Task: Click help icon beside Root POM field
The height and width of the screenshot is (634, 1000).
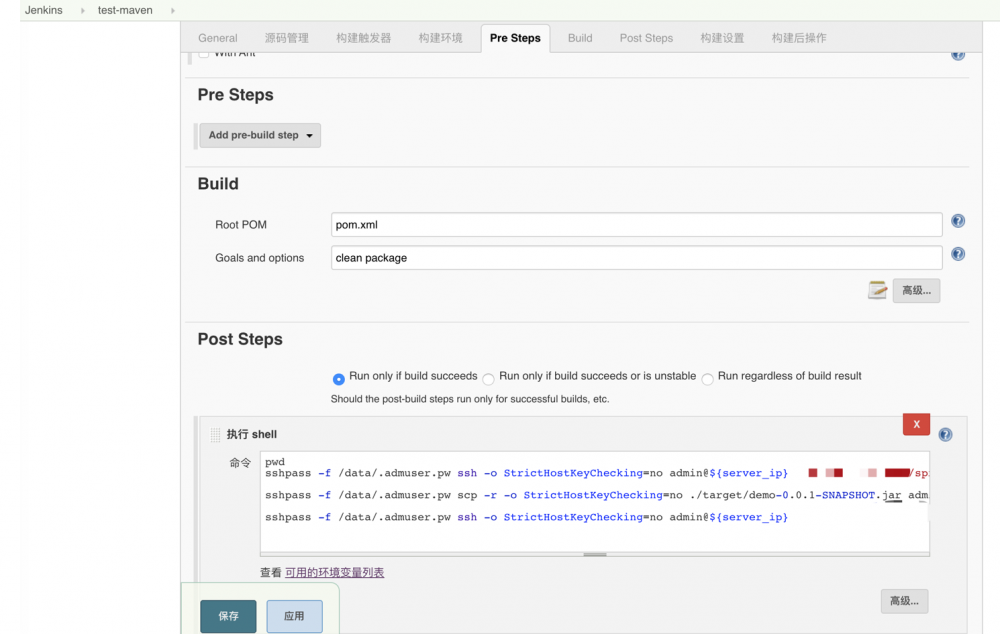Action: [957, 222]
